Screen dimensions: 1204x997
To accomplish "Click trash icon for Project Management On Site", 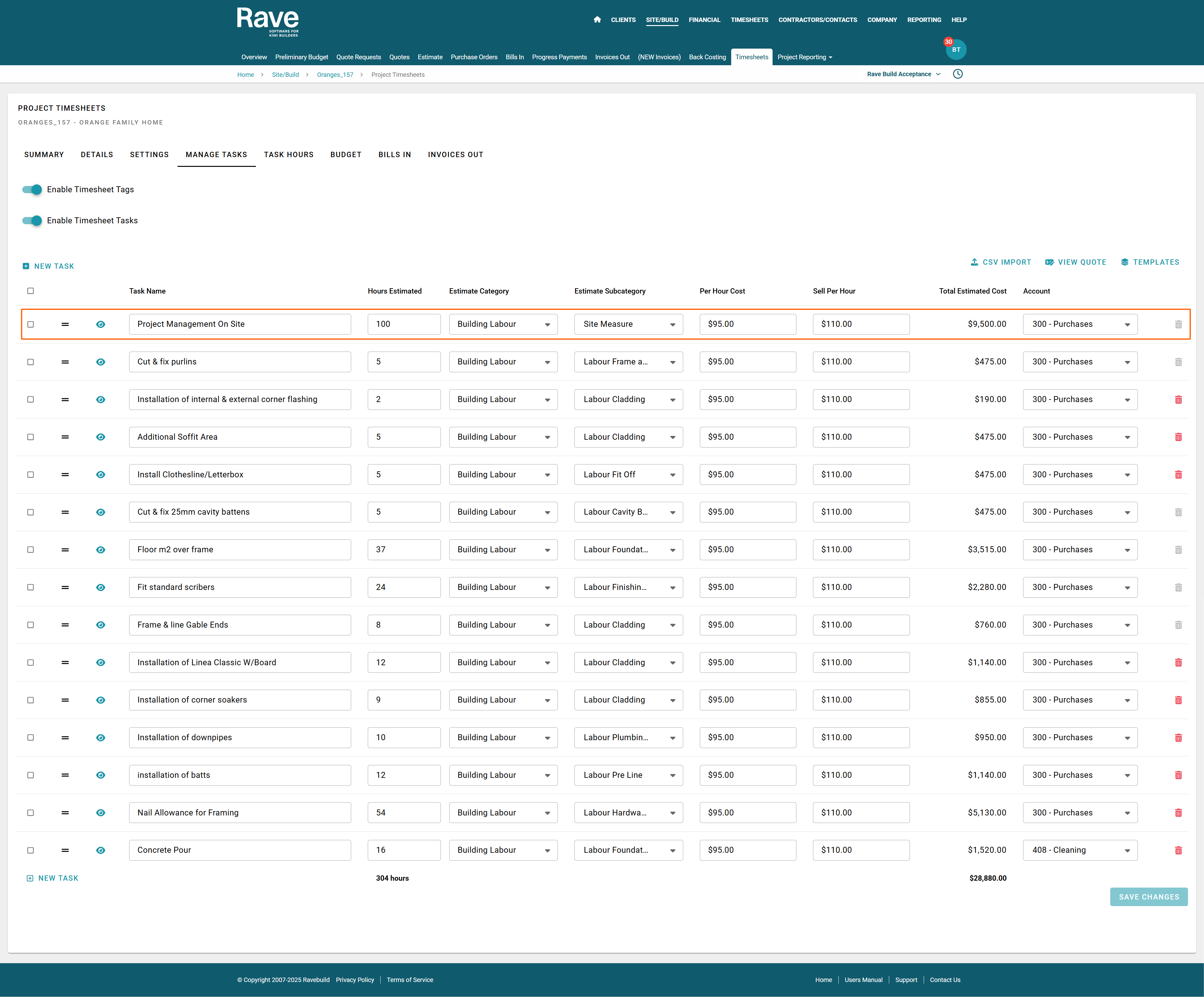I will tap(1178, 325).
